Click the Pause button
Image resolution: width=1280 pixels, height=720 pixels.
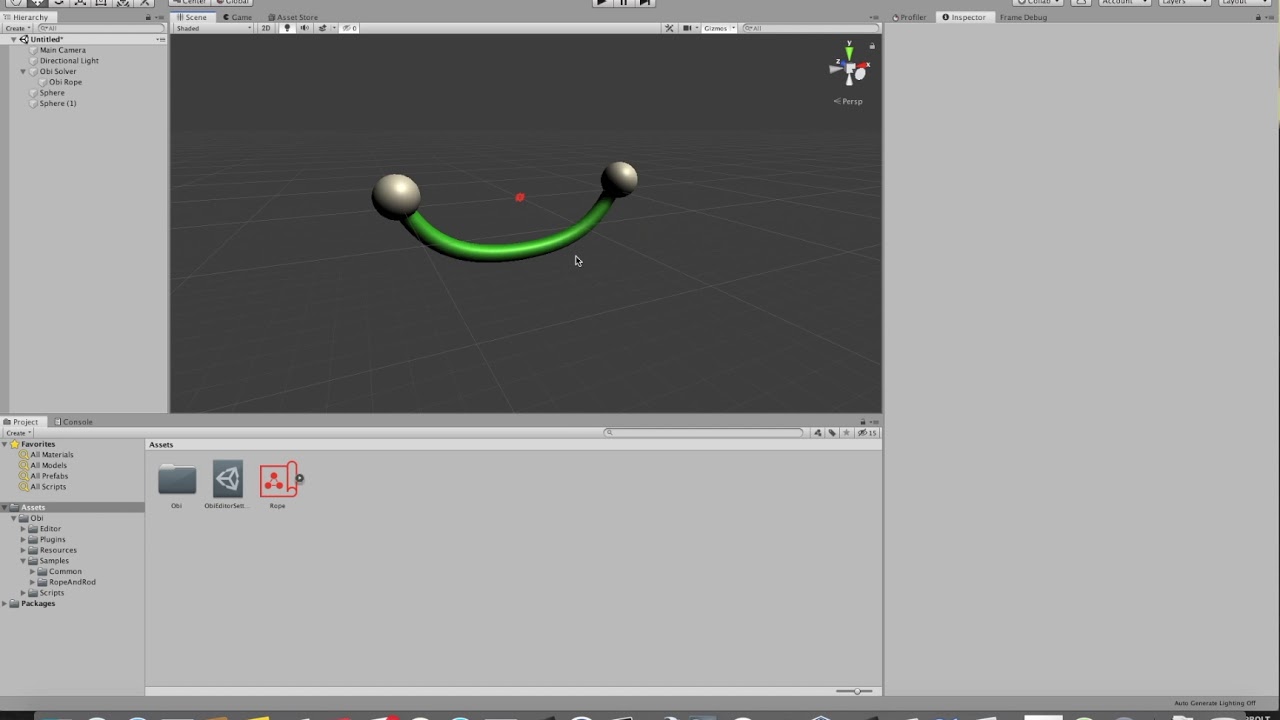(x=623, y=3)
